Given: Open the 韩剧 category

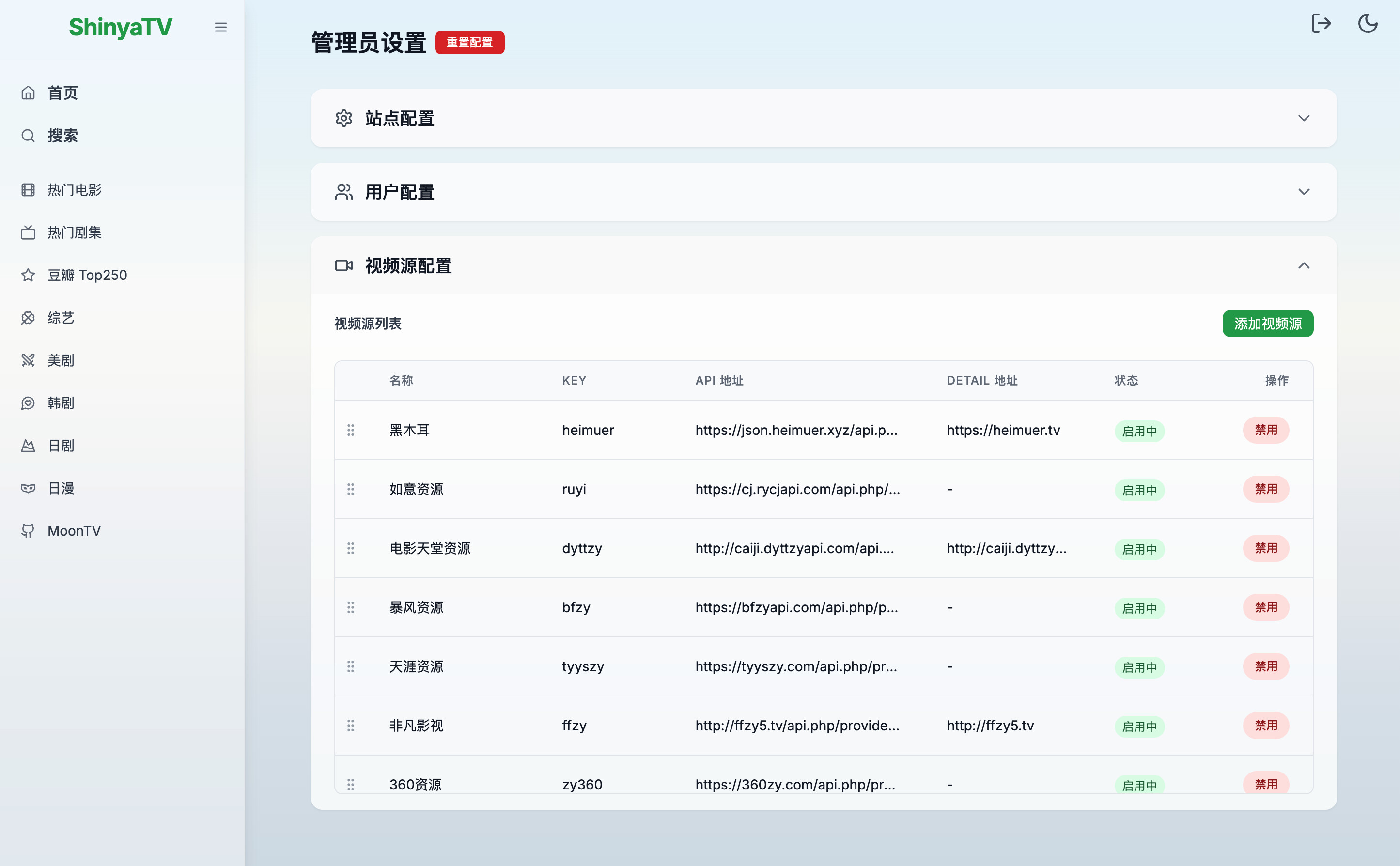Looking at the screenshot, I should pos(122,403).
